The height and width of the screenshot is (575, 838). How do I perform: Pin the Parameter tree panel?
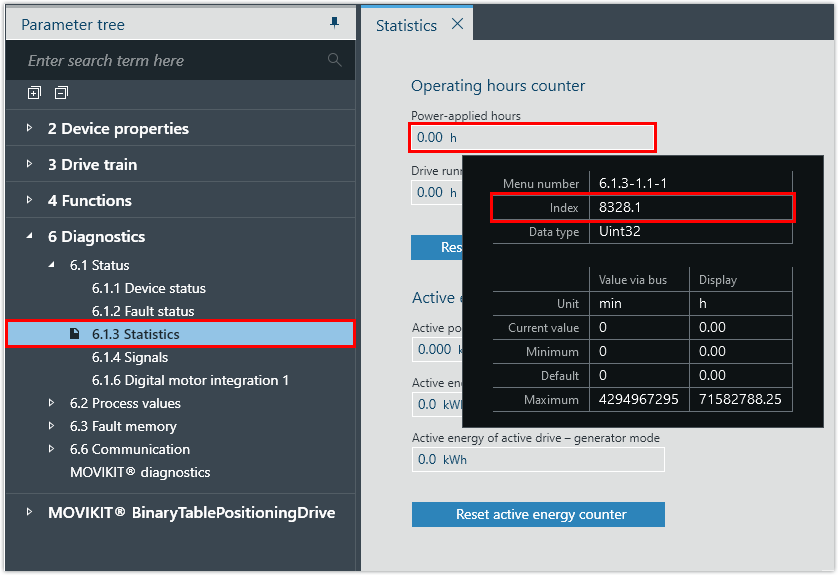(334, 23)
